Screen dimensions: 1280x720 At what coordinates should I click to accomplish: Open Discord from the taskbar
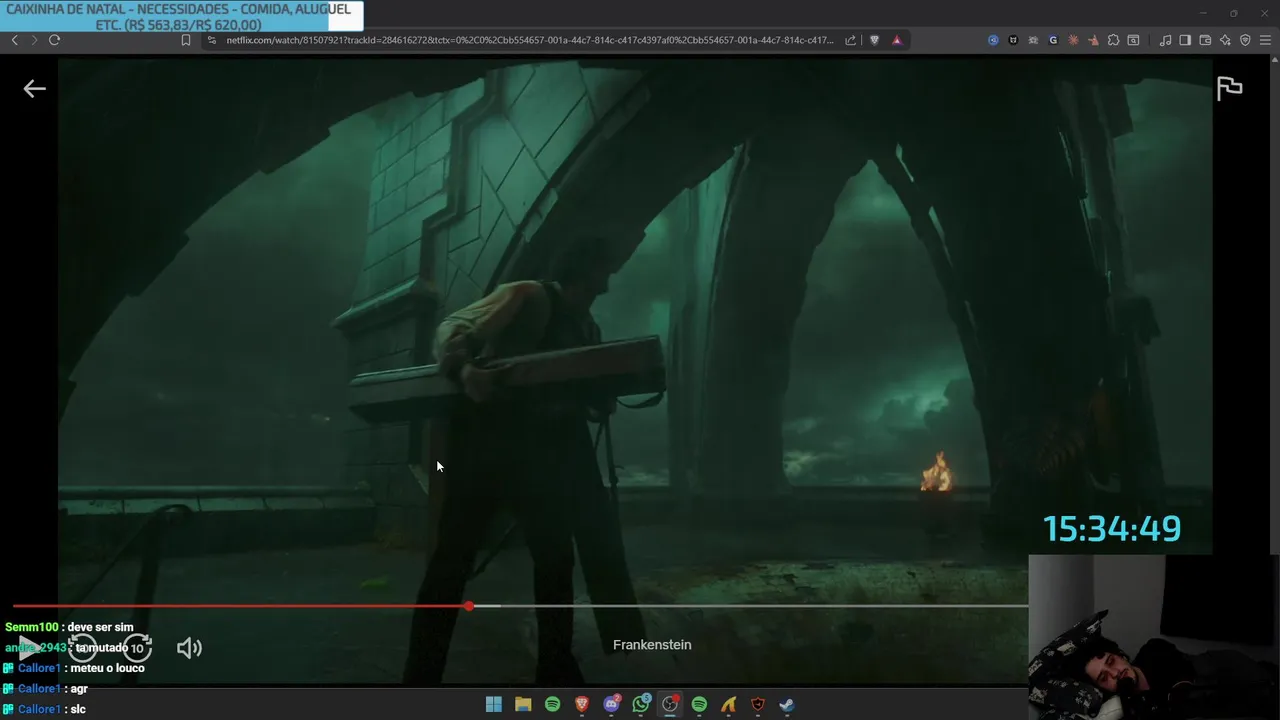(x=611, y=704)
